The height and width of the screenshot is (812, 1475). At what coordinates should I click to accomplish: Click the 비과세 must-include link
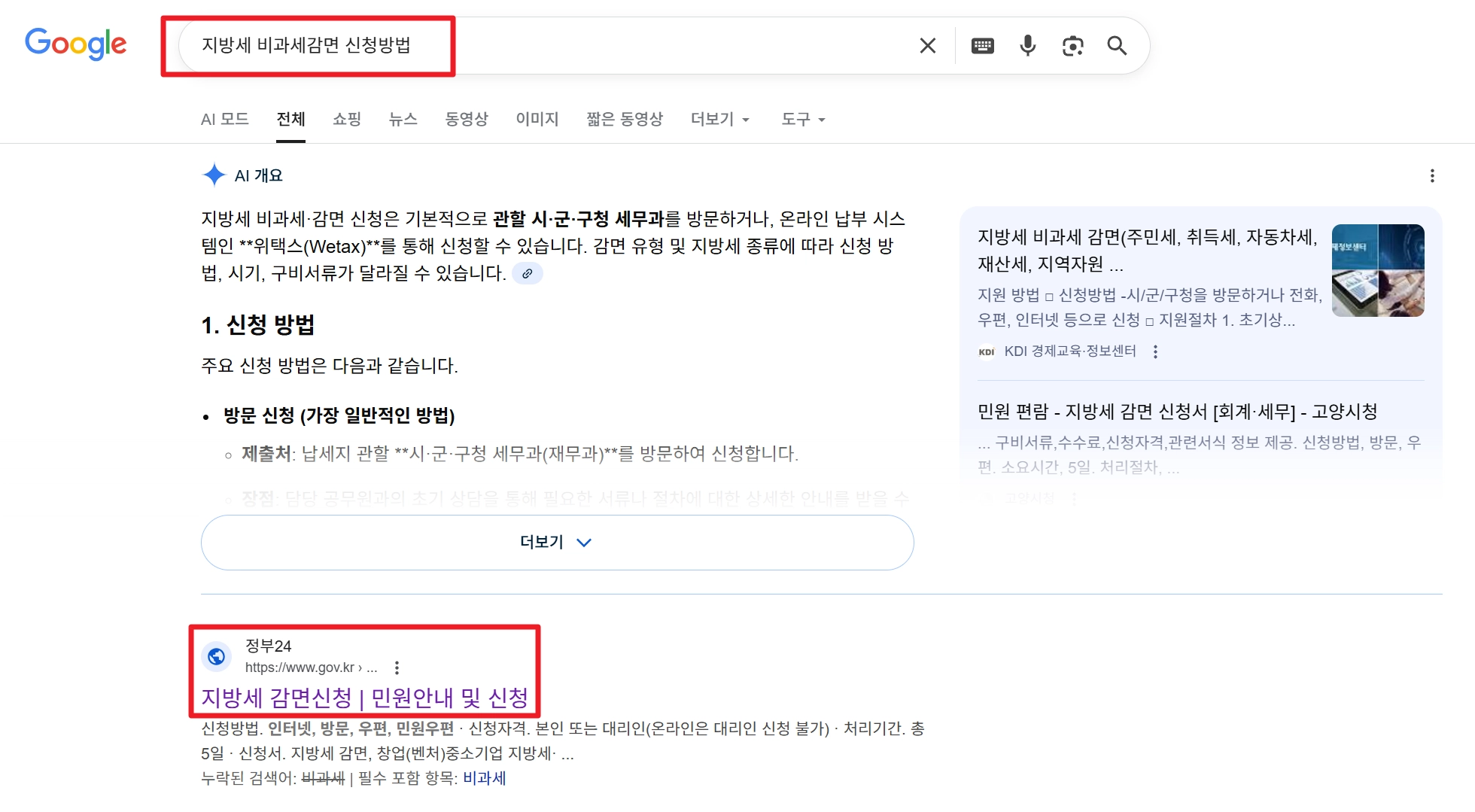click(x=484, y=778)
